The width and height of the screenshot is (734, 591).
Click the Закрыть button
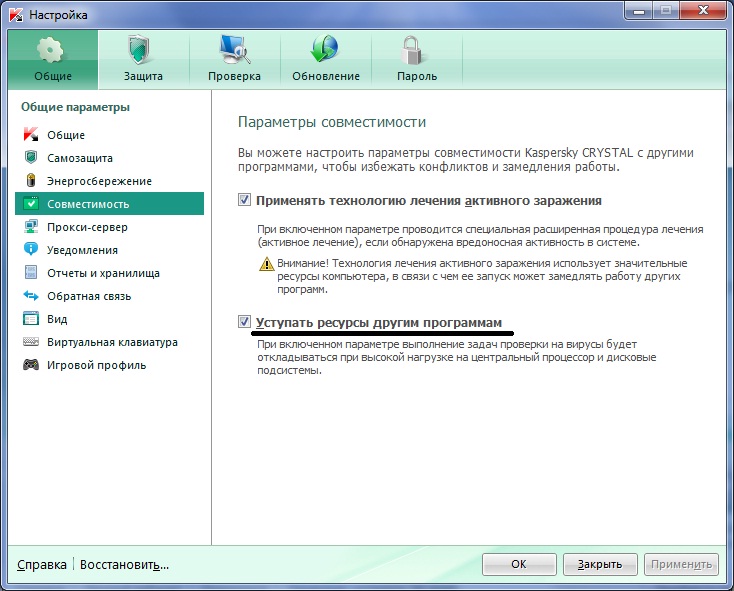tap(600, 564)
